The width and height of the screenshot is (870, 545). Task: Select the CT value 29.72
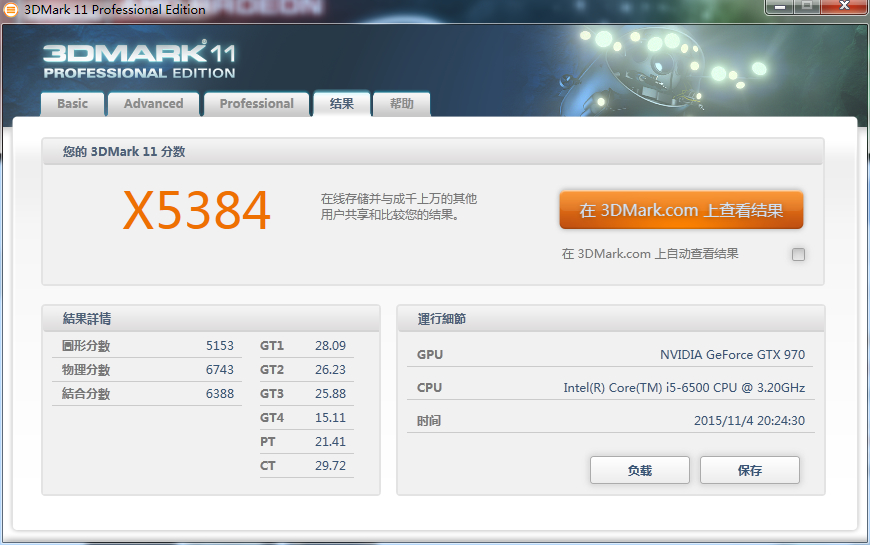(330, 466)
